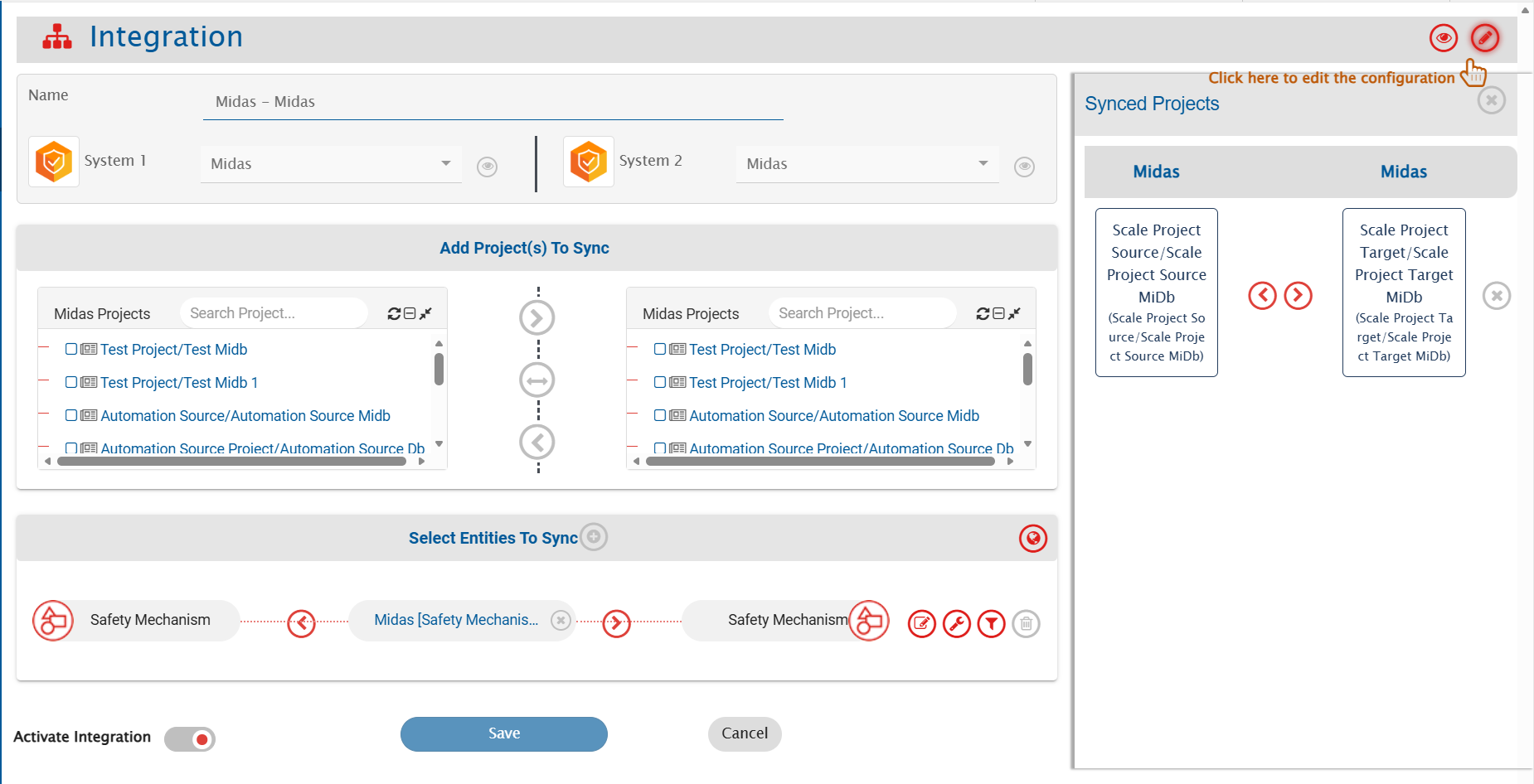The height and width of the screenshot is (784, 1534).
Task: Click the edit mapping icon in entity row
Action: pos(921,623)
